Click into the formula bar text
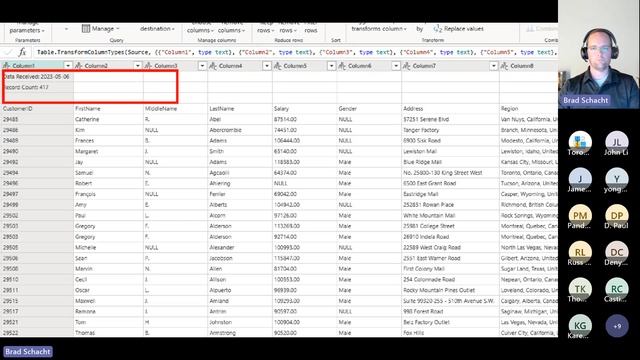The height and width of the screenshot is (360, 640). pyautogui.click(x=296, y=52)
